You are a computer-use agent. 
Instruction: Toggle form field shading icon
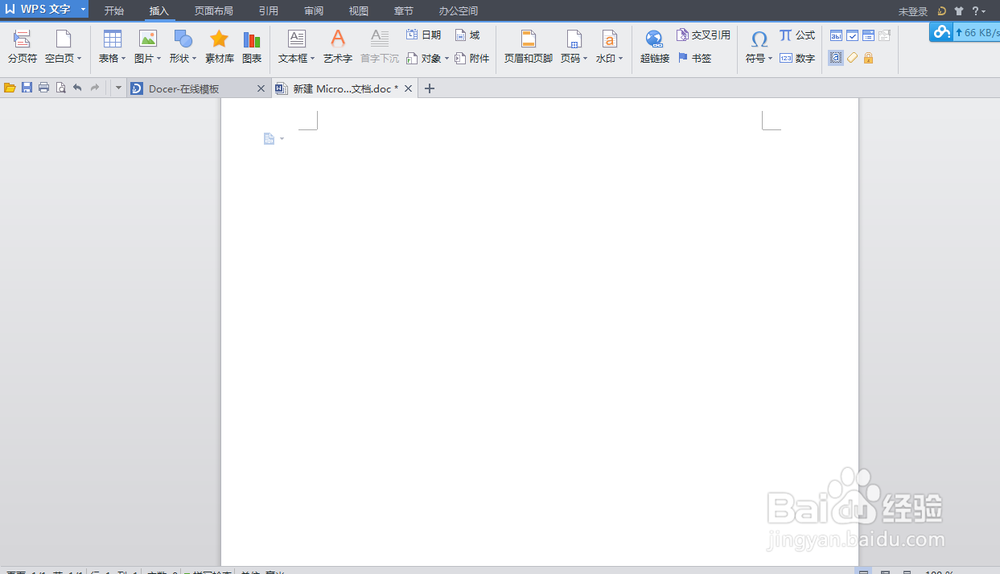835,58
